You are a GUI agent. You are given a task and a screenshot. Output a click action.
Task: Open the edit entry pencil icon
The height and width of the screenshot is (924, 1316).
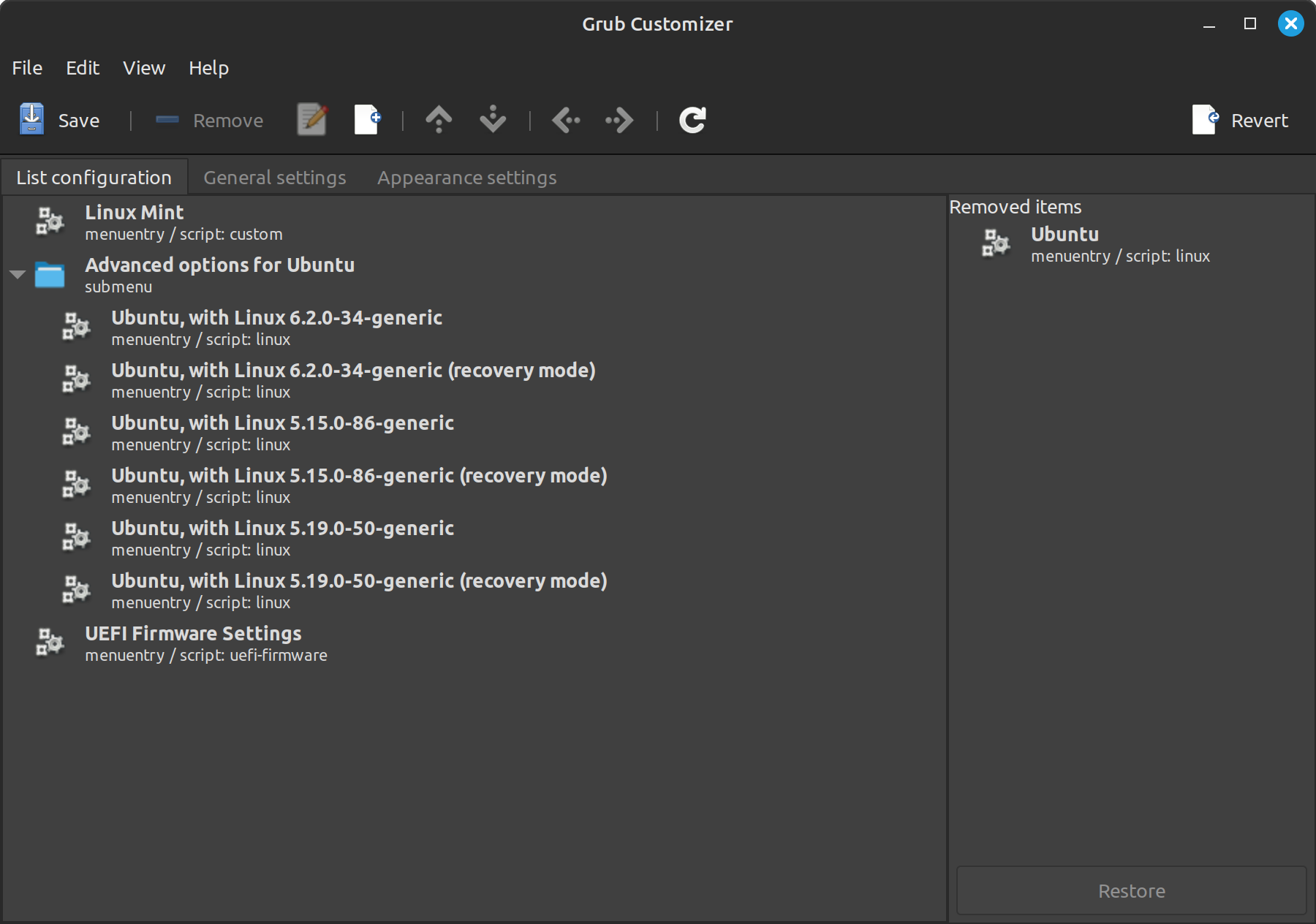pos(312,120)
